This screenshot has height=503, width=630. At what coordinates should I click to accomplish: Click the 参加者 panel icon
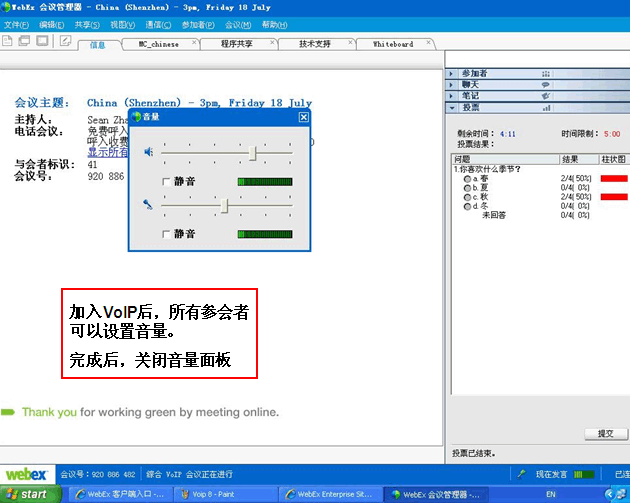pyautogui.click(x=546, y=74)
